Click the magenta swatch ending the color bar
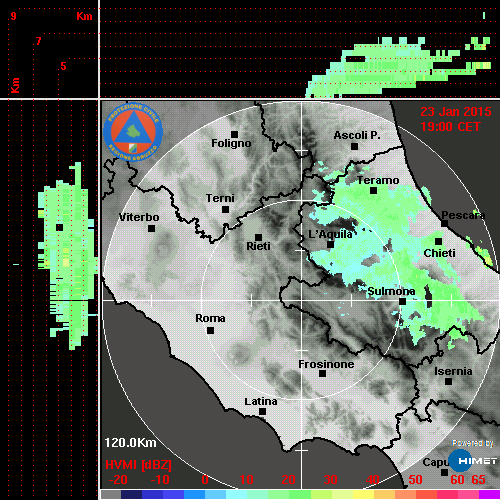Viewport: 500px width, 500px height. click(489, 494)
